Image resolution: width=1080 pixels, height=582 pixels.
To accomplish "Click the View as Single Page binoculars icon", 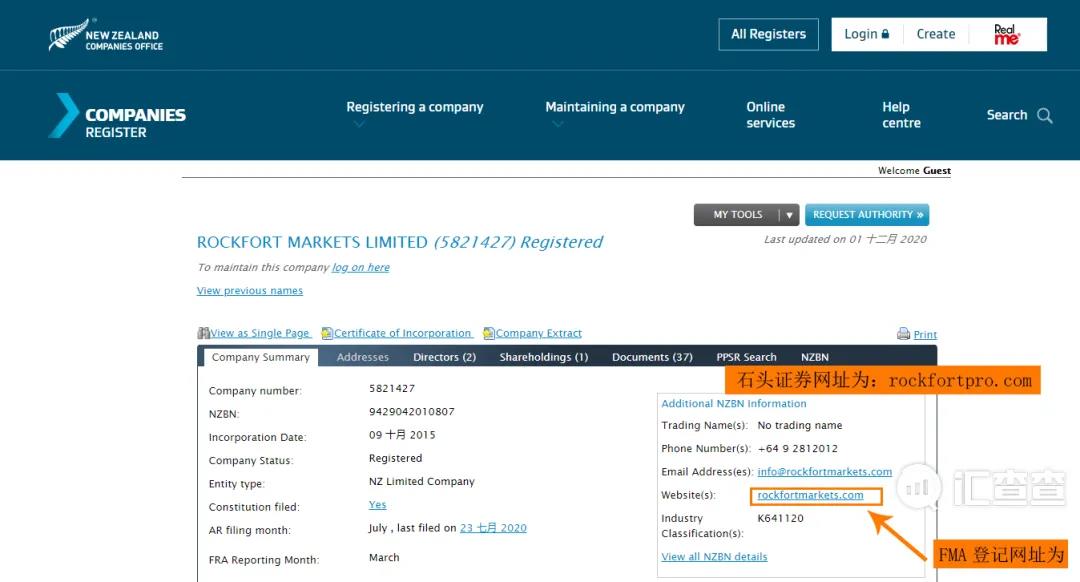I will (x=203, y=333).
